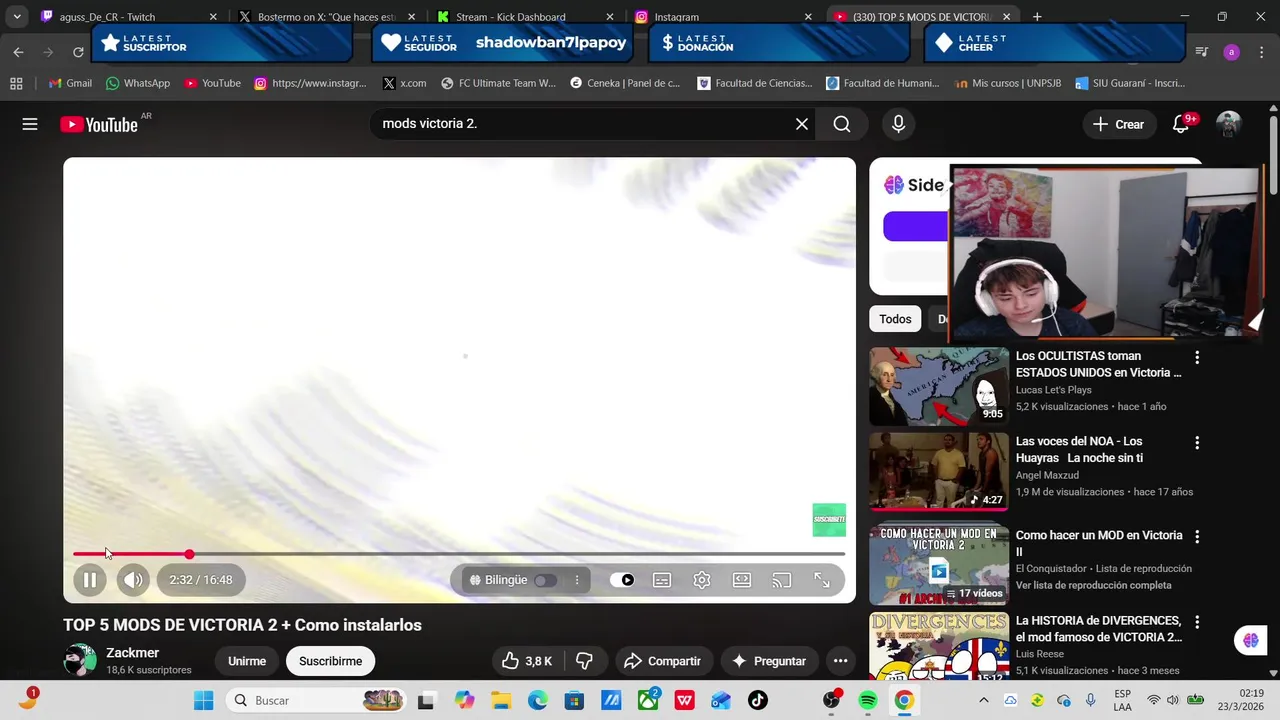Viewport: 1280px width, 720px height.
Task: Switch to theater mode in the player
Action: [742, 580]
